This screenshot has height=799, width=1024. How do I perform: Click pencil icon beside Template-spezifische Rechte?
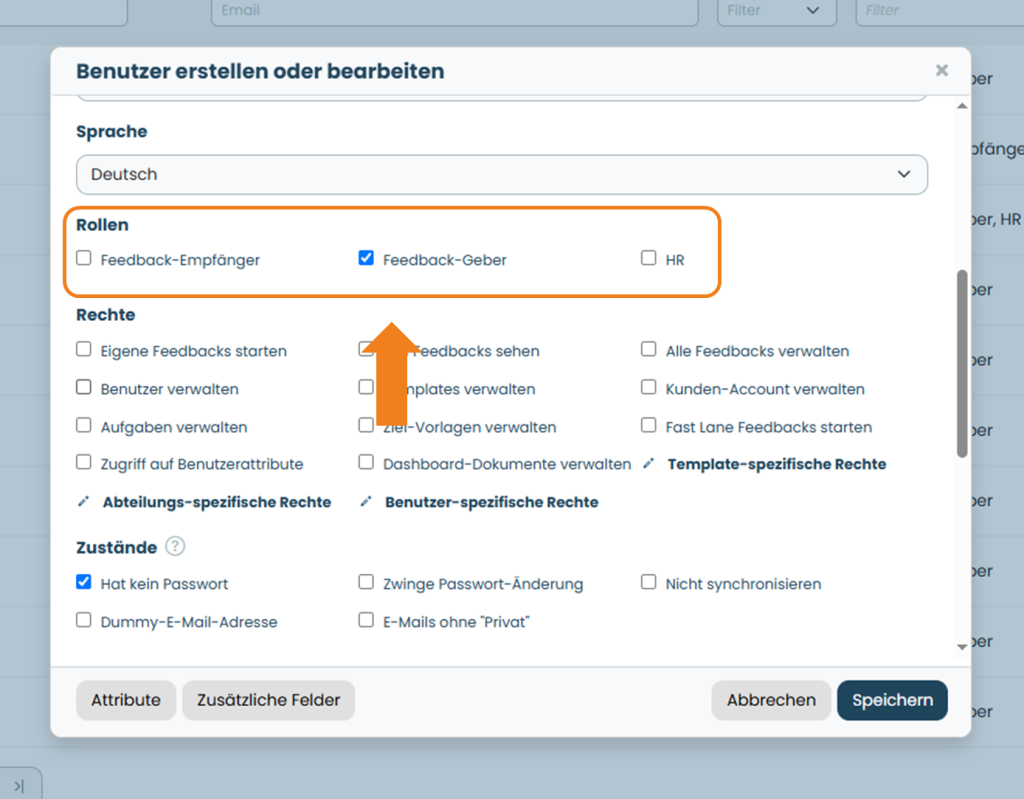click(648, 464)
